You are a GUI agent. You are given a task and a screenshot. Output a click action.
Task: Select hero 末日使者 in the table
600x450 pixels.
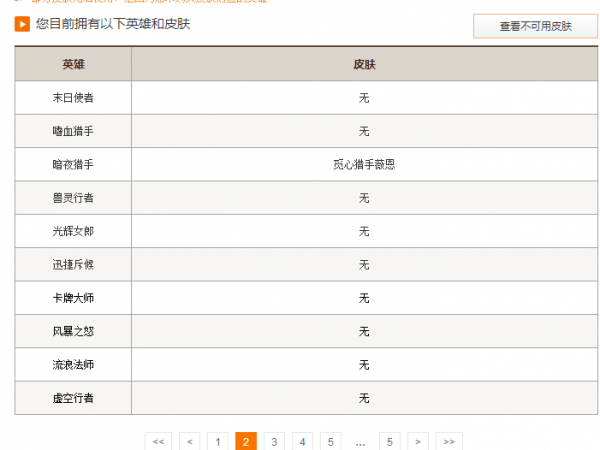(73, 98)
